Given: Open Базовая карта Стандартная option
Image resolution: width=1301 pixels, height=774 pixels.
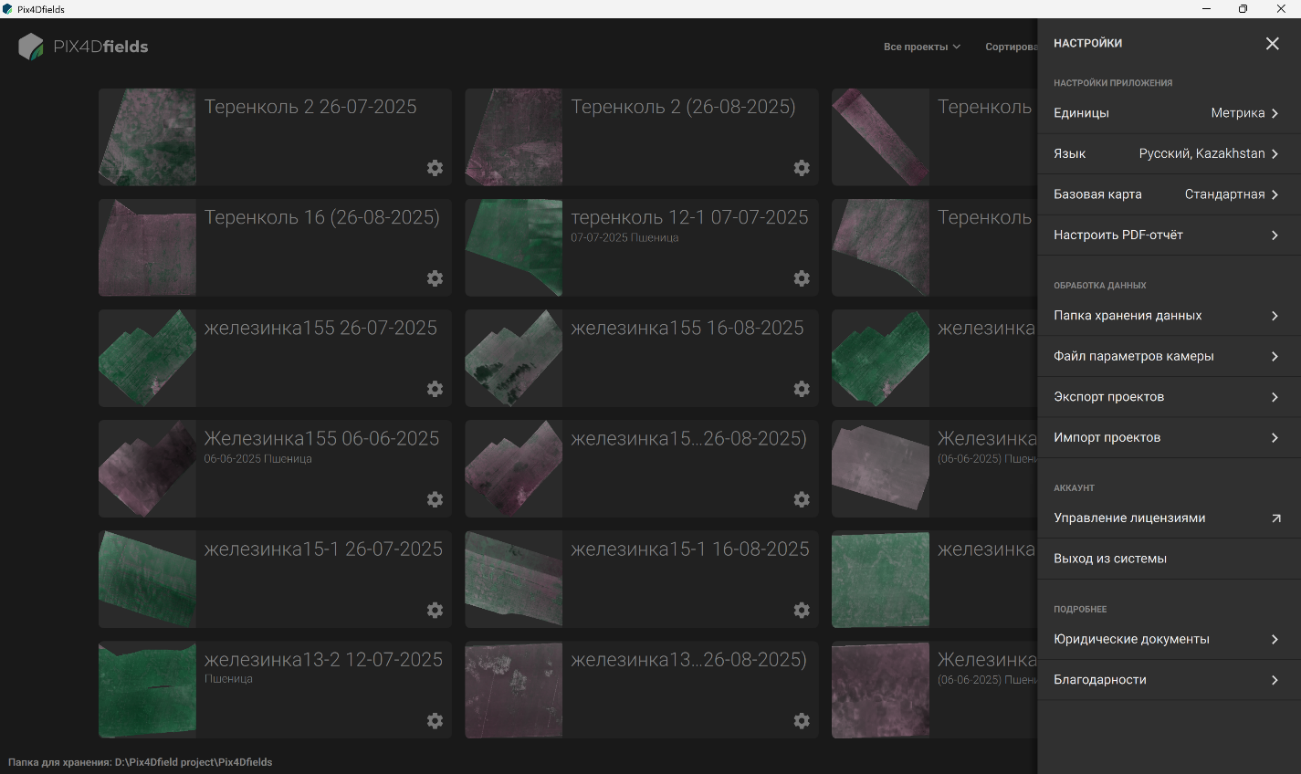Looking at the screenshot, I should click(1169, 194).
